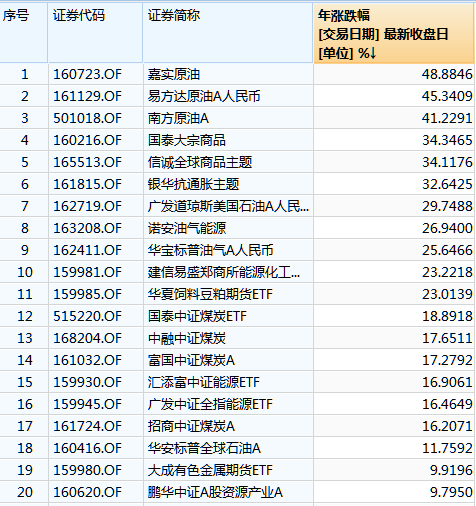Image resolution: width=476 pixels, height=506 pixels.
Task: Click the value 17.2792
Action: click(x=447, y=360)
